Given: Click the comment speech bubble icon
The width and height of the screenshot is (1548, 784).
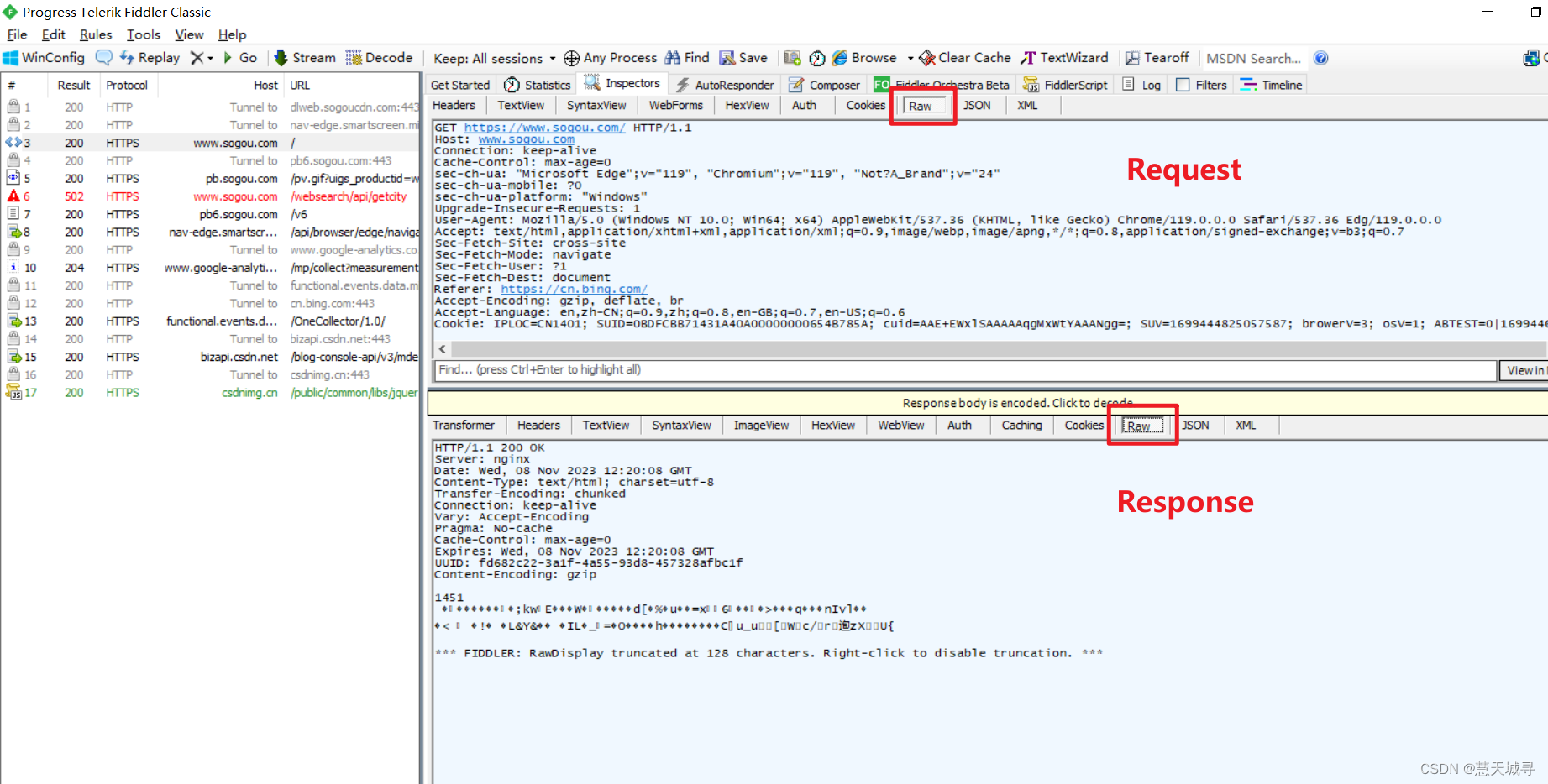Looking at the screenshot, I should pos(103,58).
